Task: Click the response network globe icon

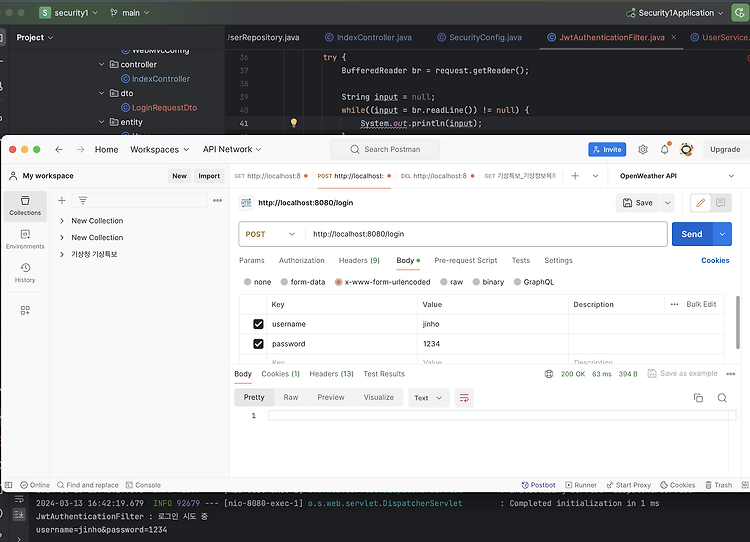Action: [x=549, y=374]
